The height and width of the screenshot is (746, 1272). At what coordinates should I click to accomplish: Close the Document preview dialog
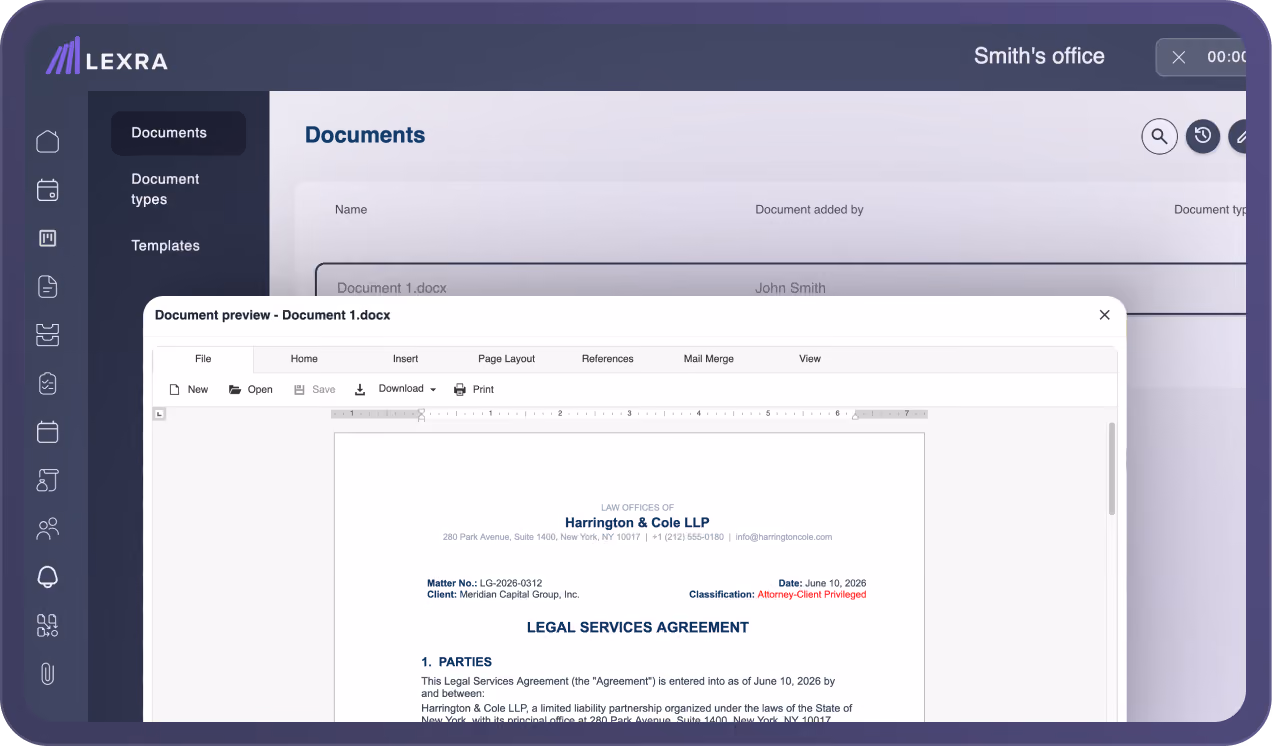(x=1104, y=315)
